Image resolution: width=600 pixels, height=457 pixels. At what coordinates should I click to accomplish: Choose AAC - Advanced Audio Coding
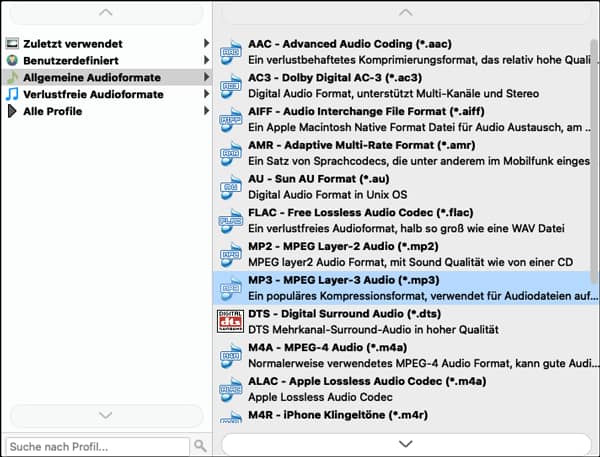click(x=406, y=52)
